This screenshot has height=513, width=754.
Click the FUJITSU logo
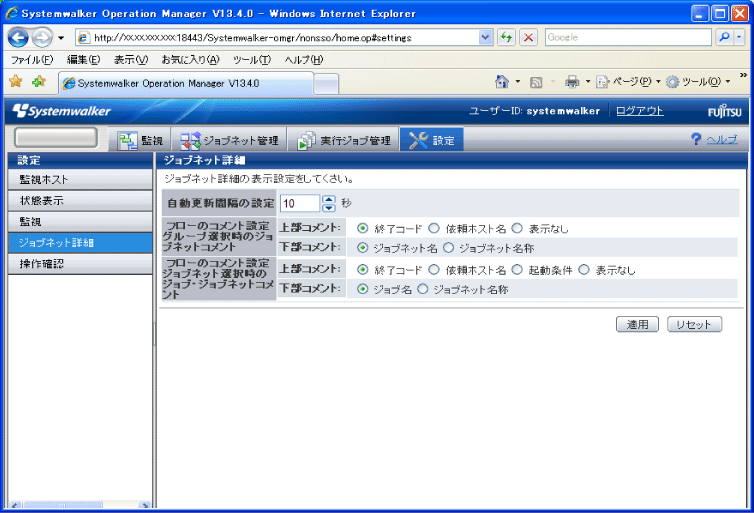click(x=724, y=112)
